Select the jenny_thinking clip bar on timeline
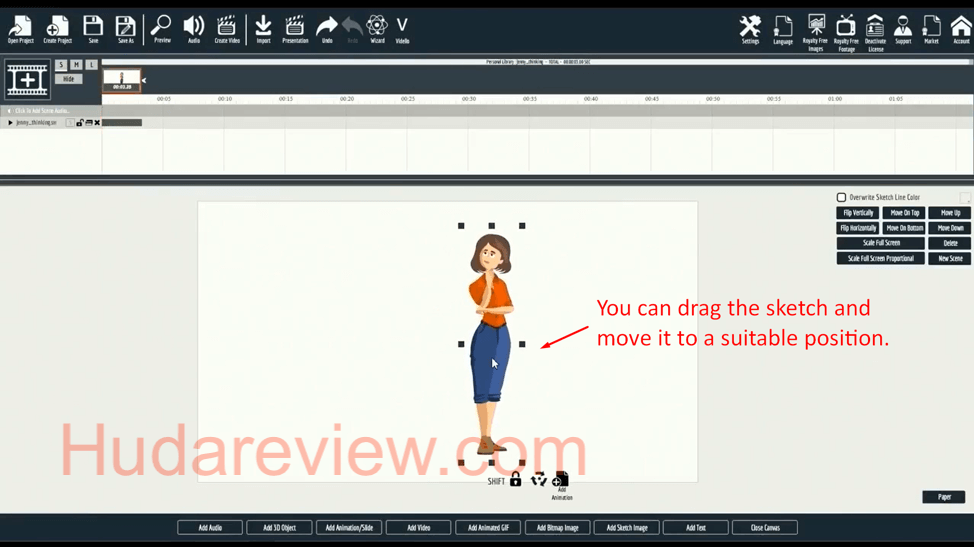The image size is (974, 547). 122,123
